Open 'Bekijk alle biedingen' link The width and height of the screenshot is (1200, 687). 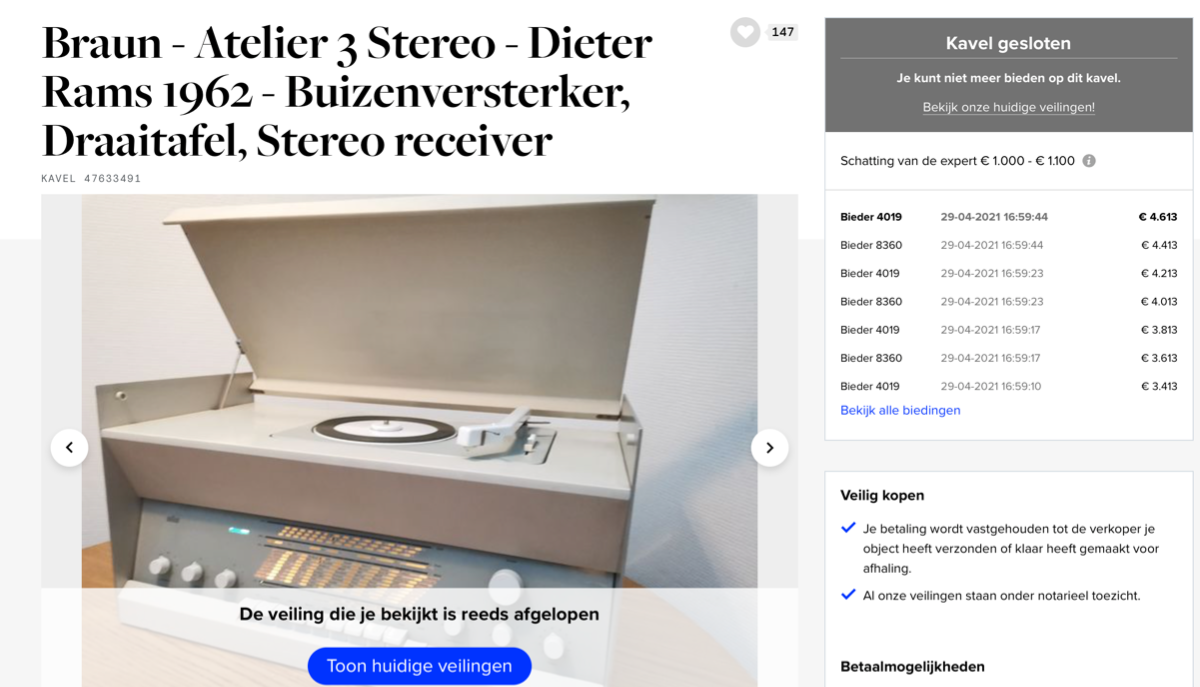(x=900, y=410)
